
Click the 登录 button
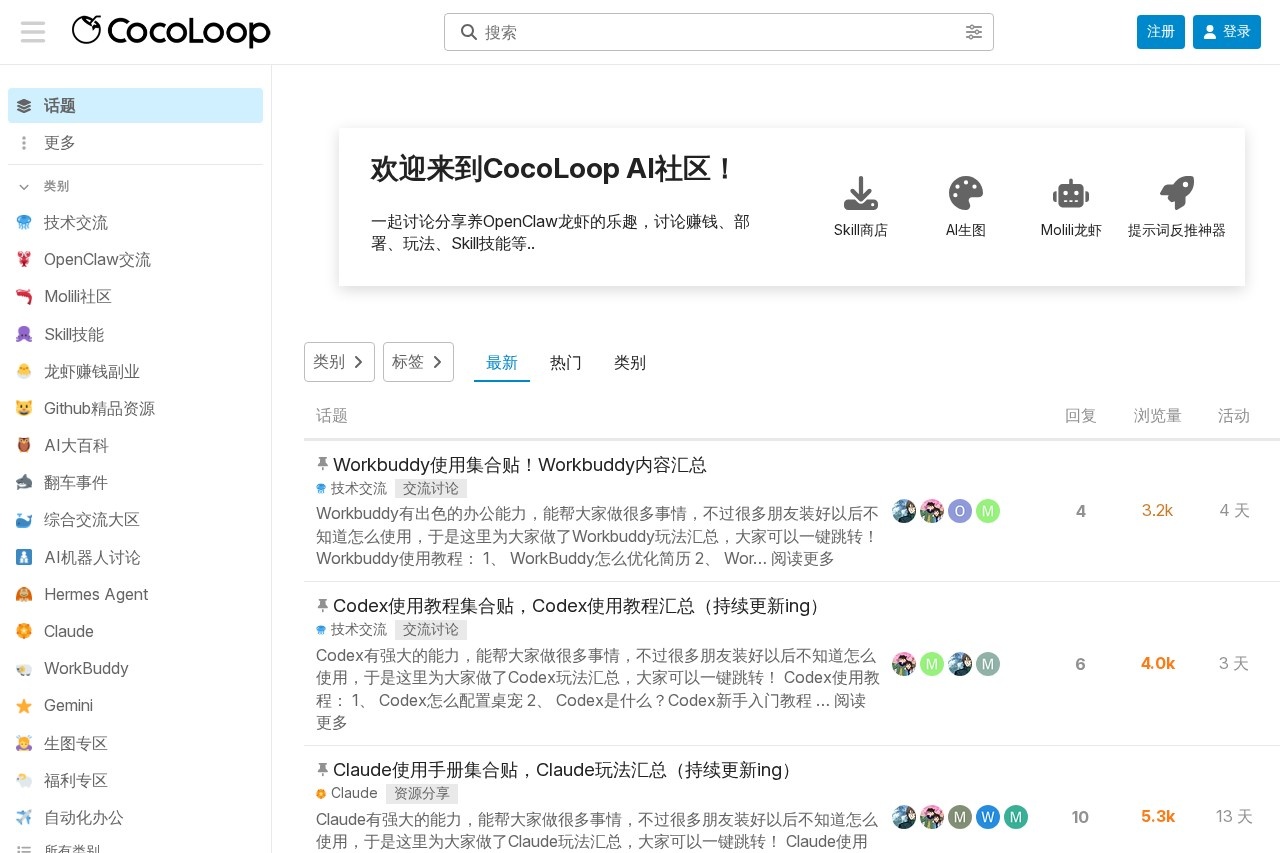tap(1227, 32)
